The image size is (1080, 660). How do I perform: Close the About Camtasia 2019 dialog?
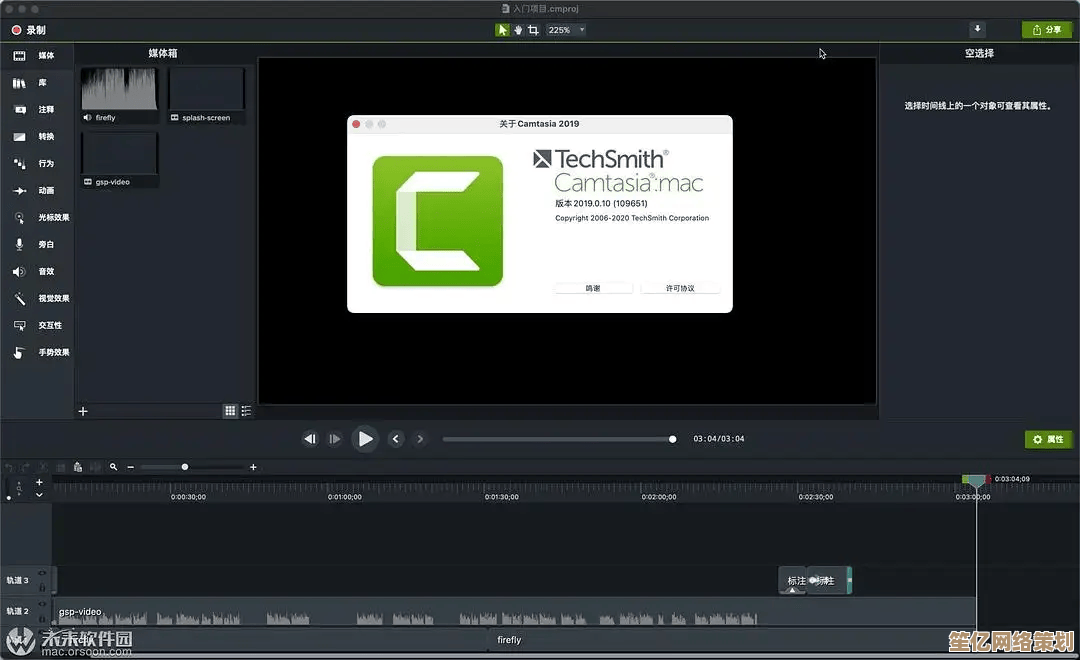(356, 124)
